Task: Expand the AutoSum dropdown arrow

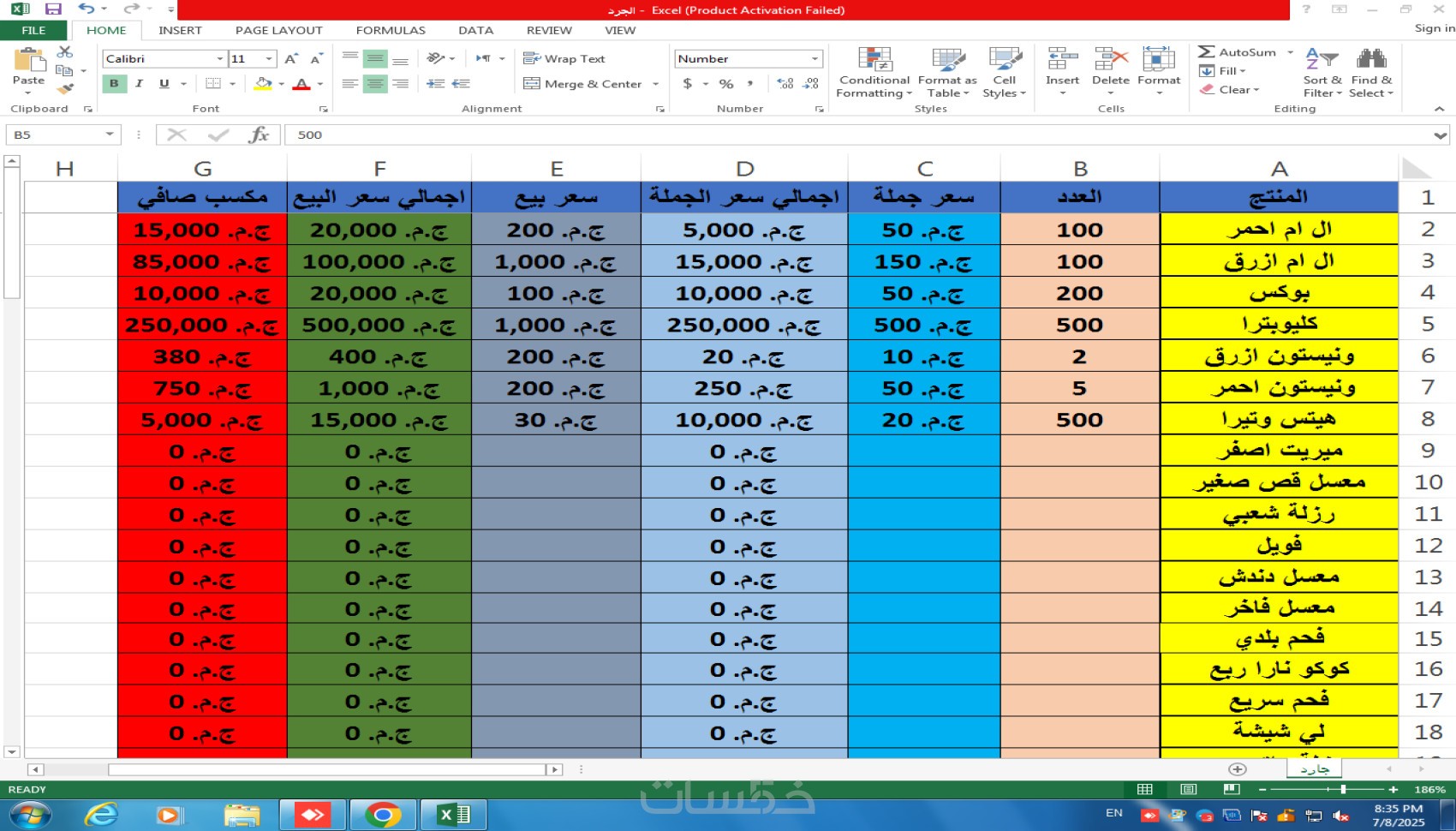Action: click(x=1290, y=52)
